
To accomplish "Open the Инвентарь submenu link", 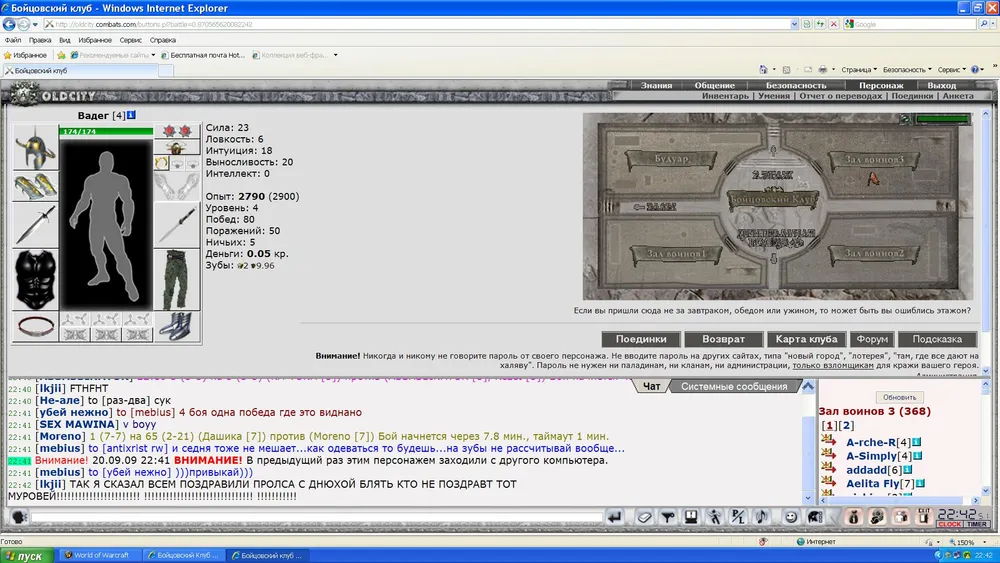I will click(724, 97).
